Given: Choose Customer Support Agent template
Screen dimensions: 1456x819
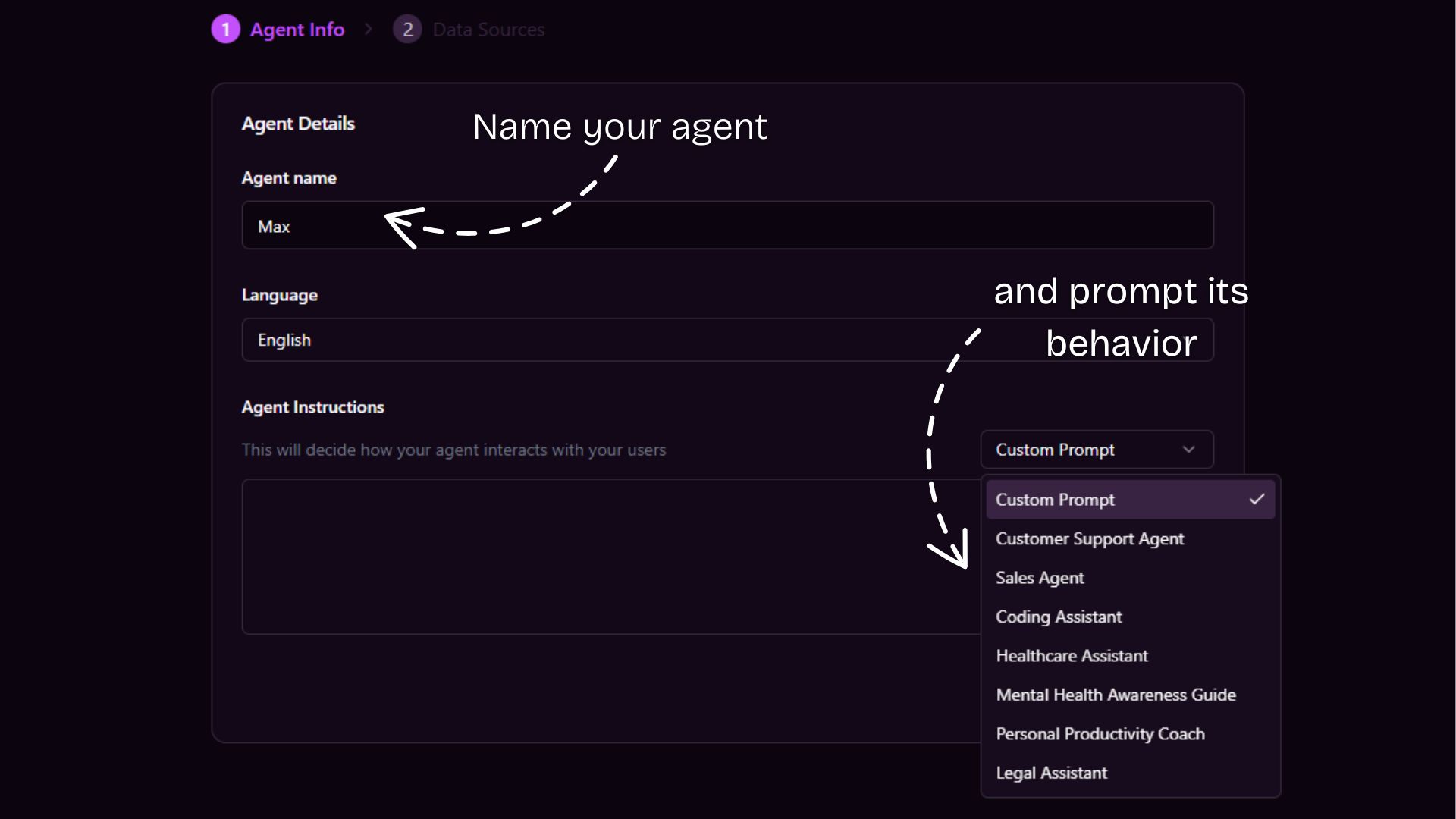Looking at the screenshot, I should [x=1089, y=538].
